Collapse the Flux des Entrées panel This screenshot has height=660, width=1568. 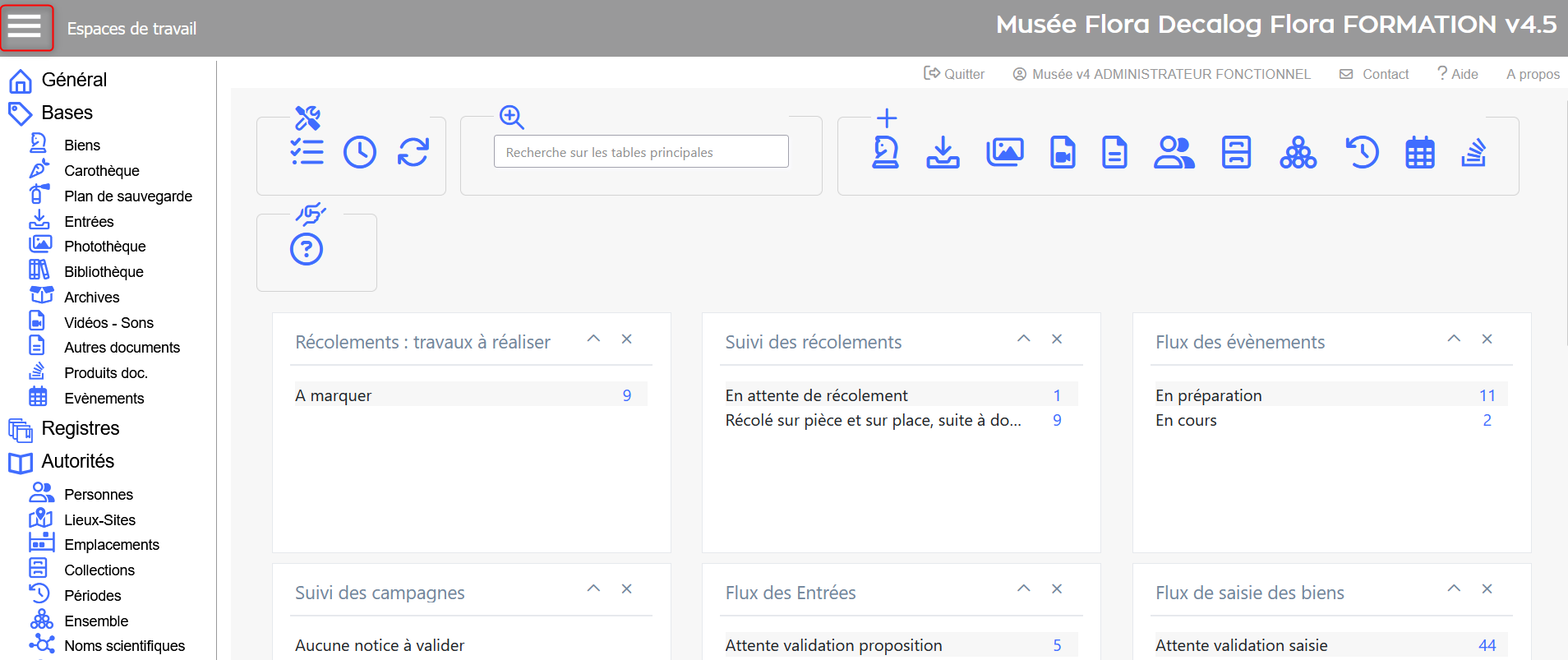pos(1023,588)
